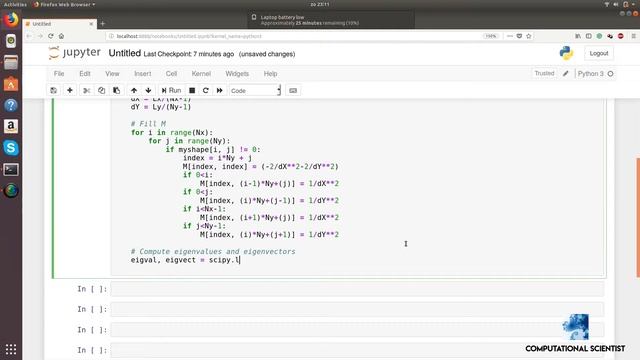Open the Activities overview

click(15, 4)
